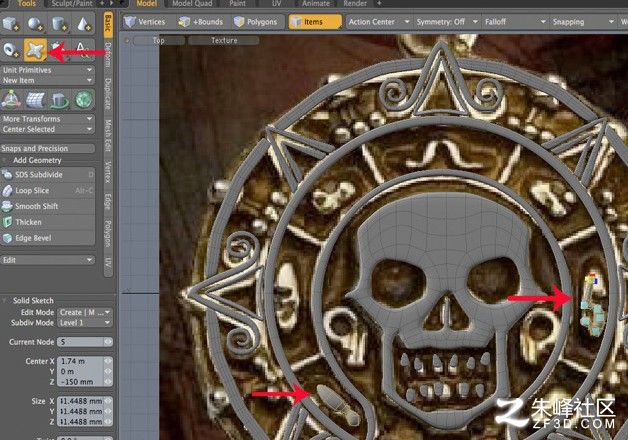This screenshot has width=628, height=440.
Task: Switch to the Tools tab
Action: tap(27, 4)
